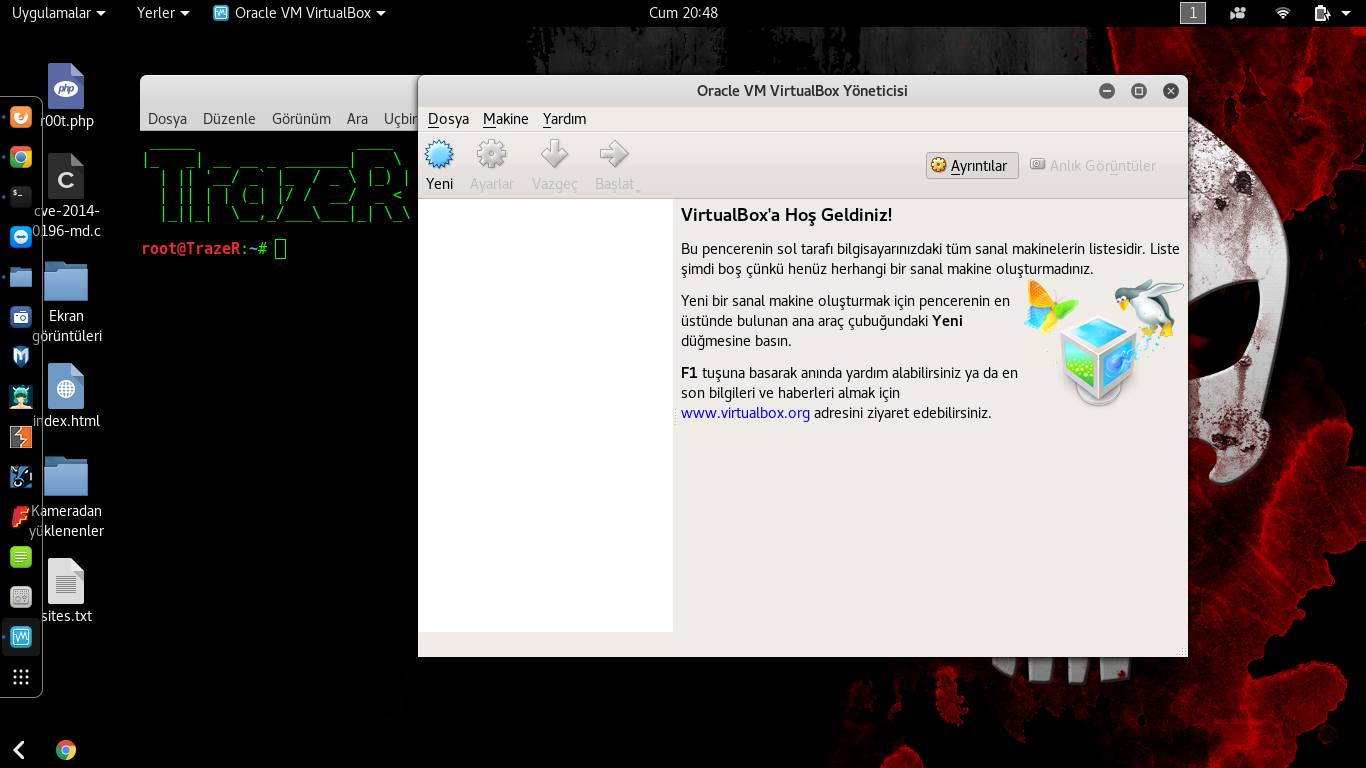Open the Files folder icon in the dock
This screenshot has width=1366, height=768.
21,277
